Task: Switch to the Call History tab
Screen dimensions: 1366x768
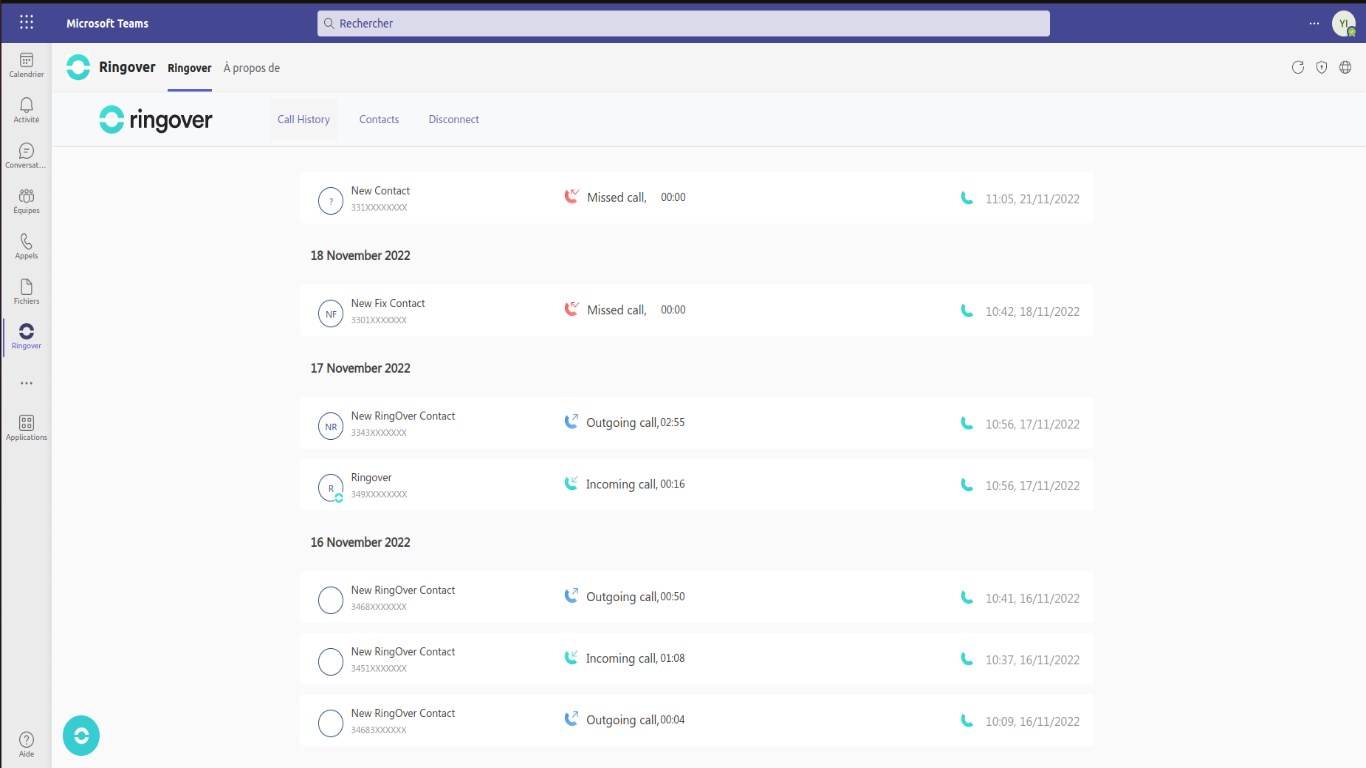Action: (303, 119)
